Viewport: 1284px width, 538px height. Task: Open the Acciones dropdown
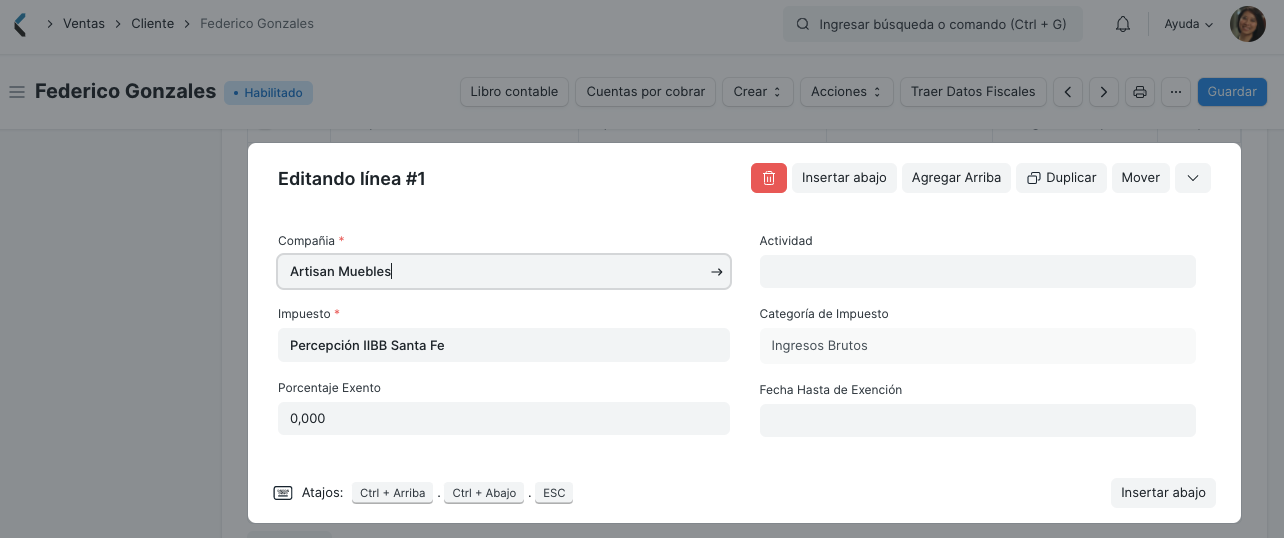coord(847,92)
